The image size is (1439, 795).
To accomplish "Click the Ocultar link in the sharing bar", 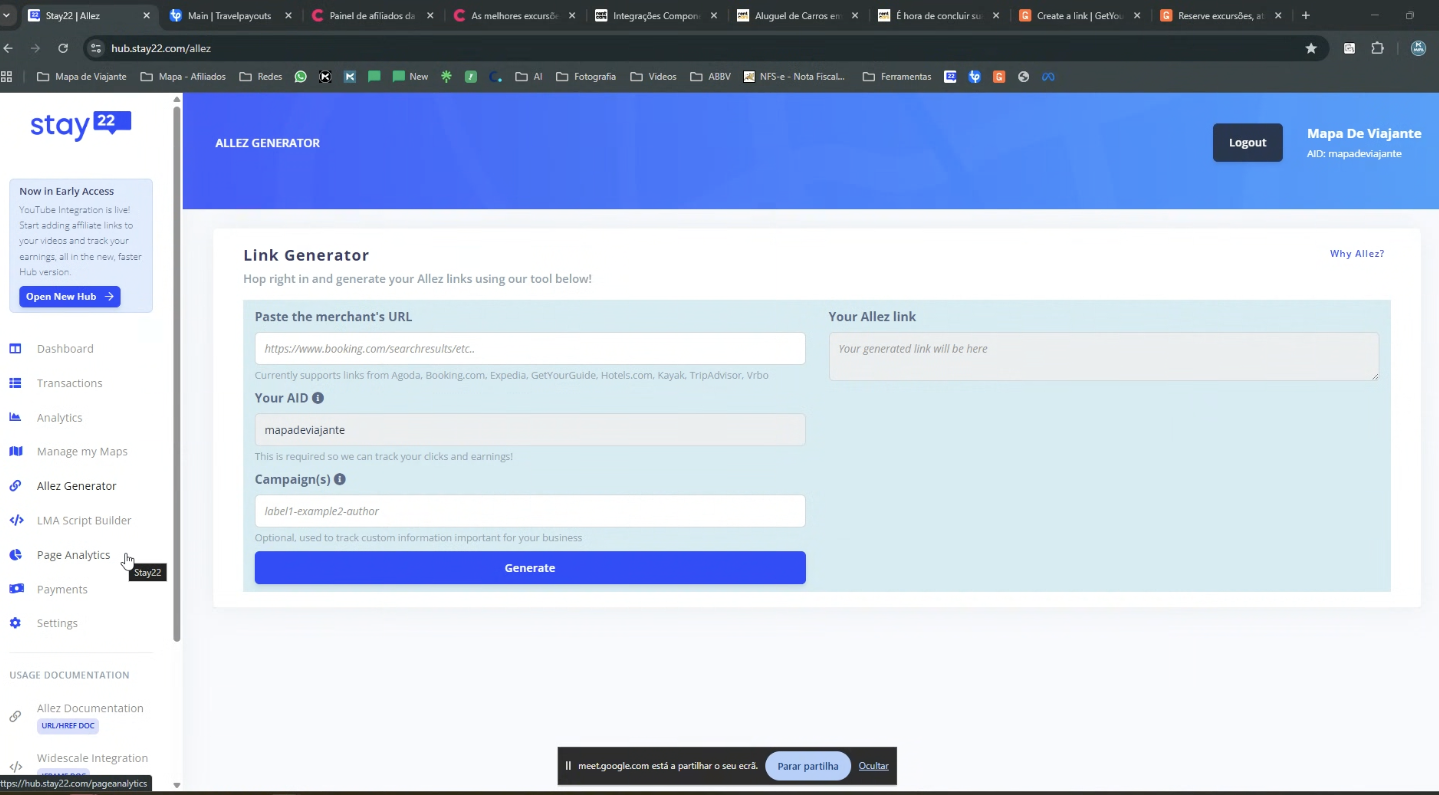I will [873, 766].
